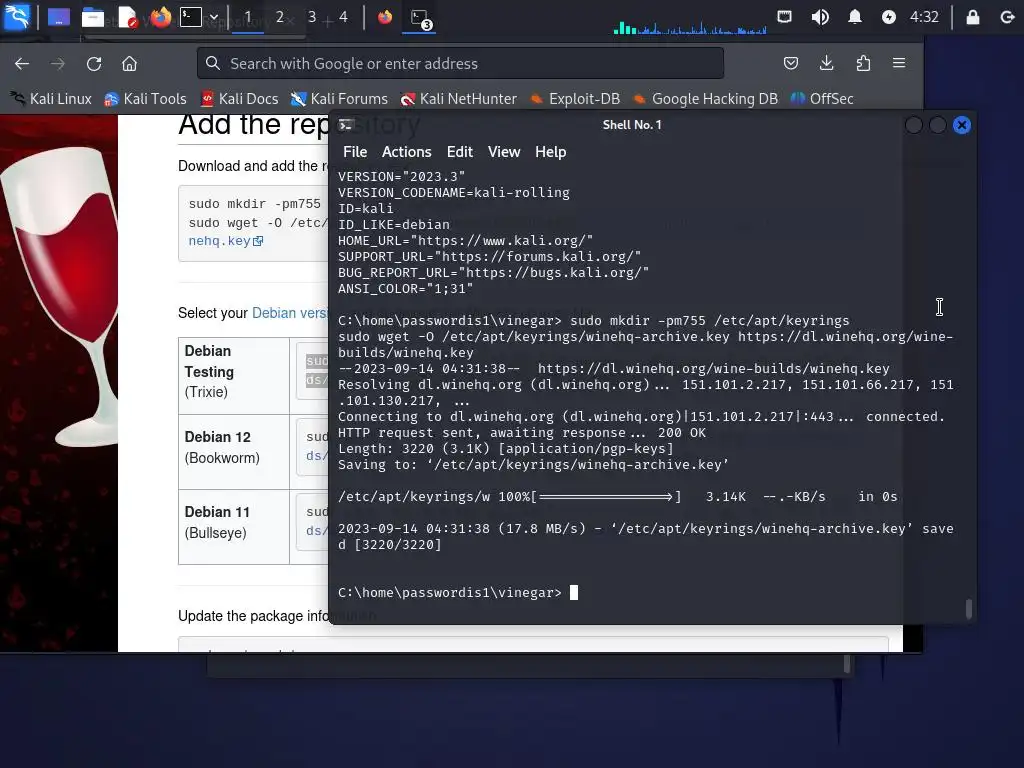The height and width of the screenshot is (768, 1024).
Task: Click the volume speaker icon
Action: pos(820,17)
